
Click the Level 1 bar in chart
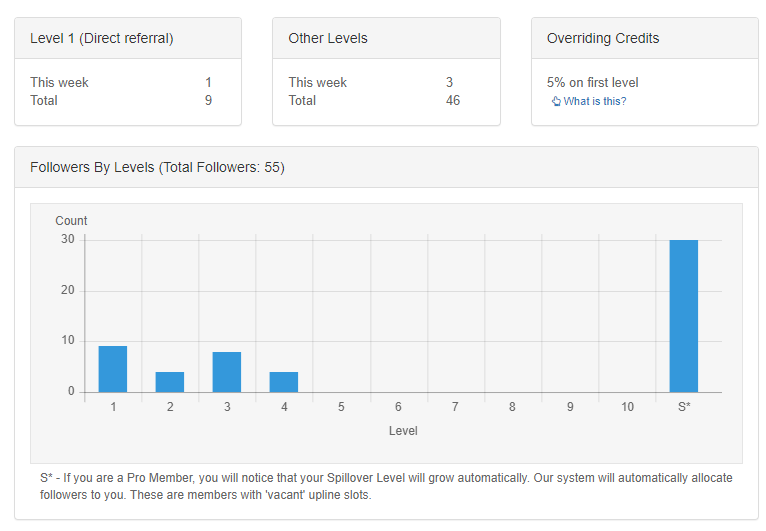[x=113, y=369]
